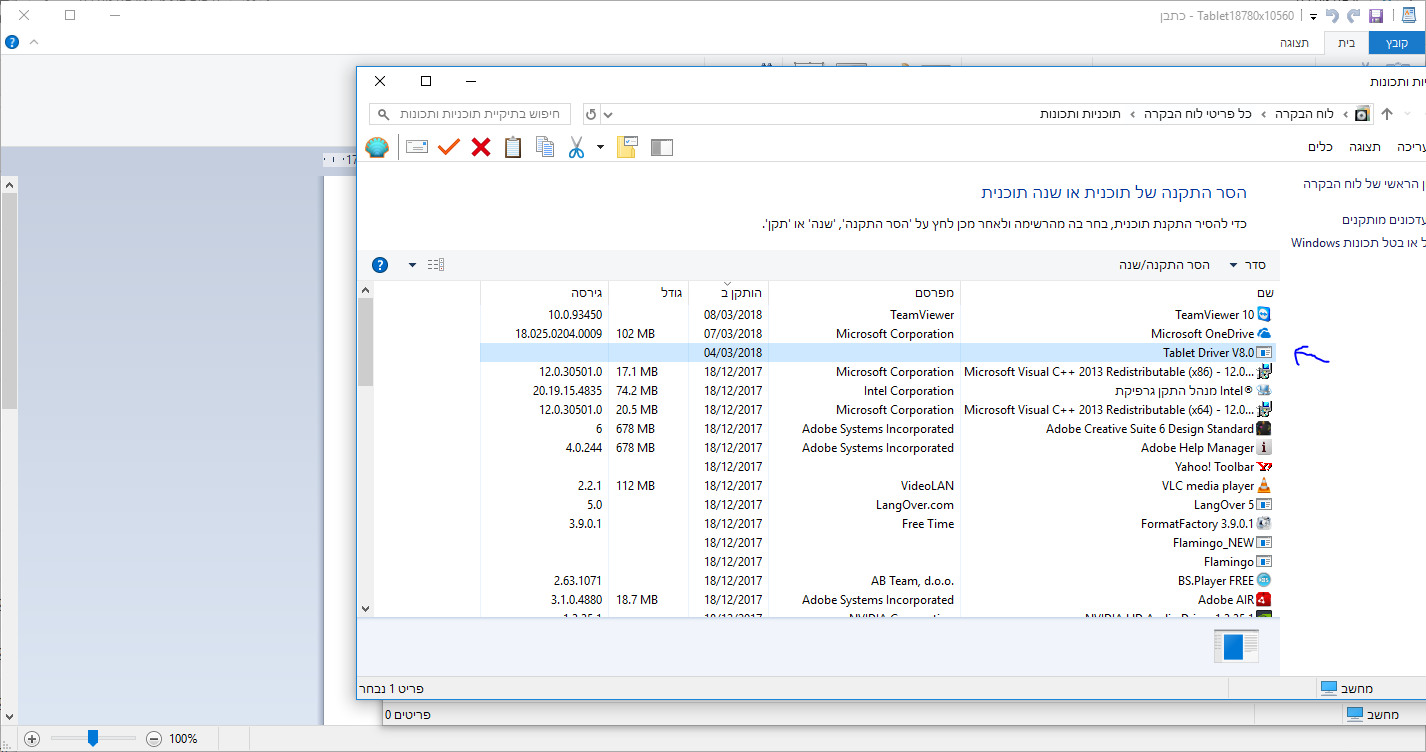1426x752 pixels.
Task: Click the הסר התקנה/שנה button
Action: pos(1164,265)
